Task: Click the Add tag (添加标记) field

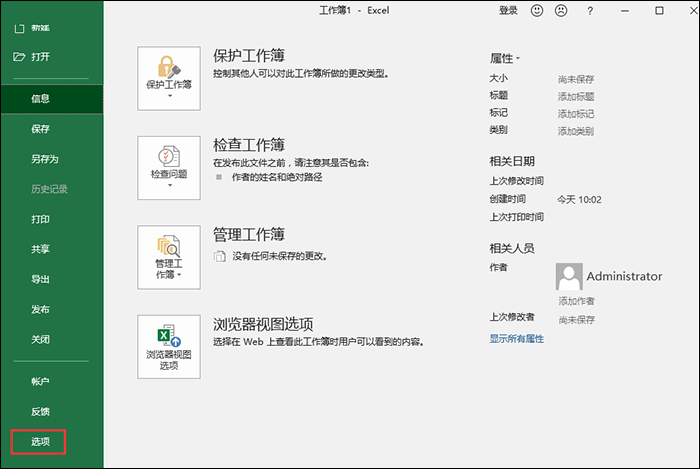Action: (576, 114)
